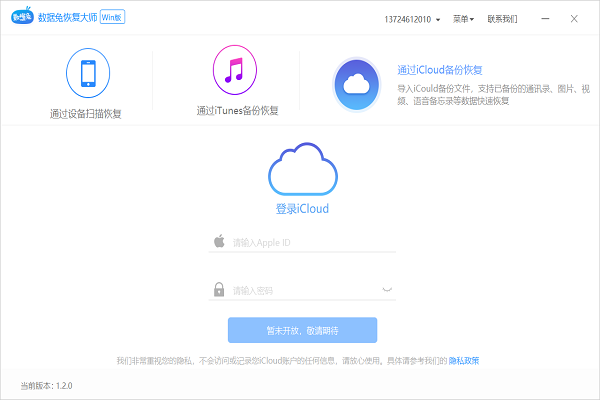Select the device scan recovery phone icon
Image resolution: width=600 pixels, height=400 pixels.
point(88,73)
